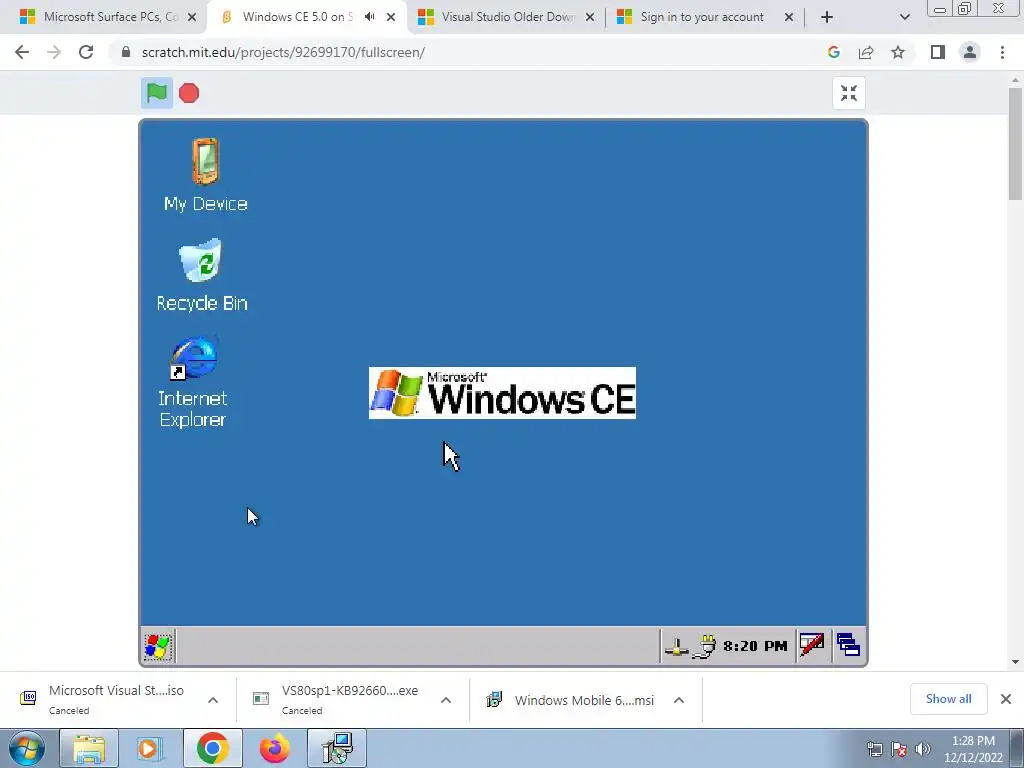1024x768 pixels.
Task: Select the Recycle Bin desktop icon
Action: coord(202,275)
